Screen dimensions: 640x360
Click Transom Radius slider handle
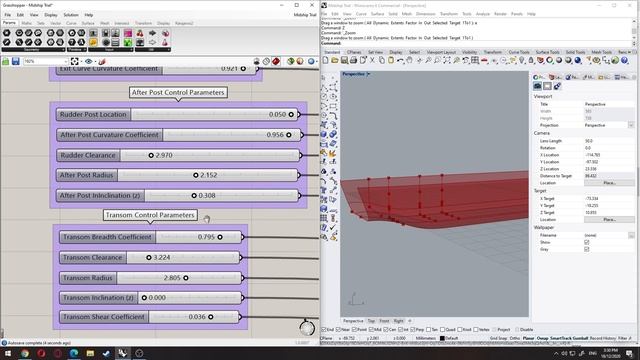pyautogui.click(x=186, y=278)
